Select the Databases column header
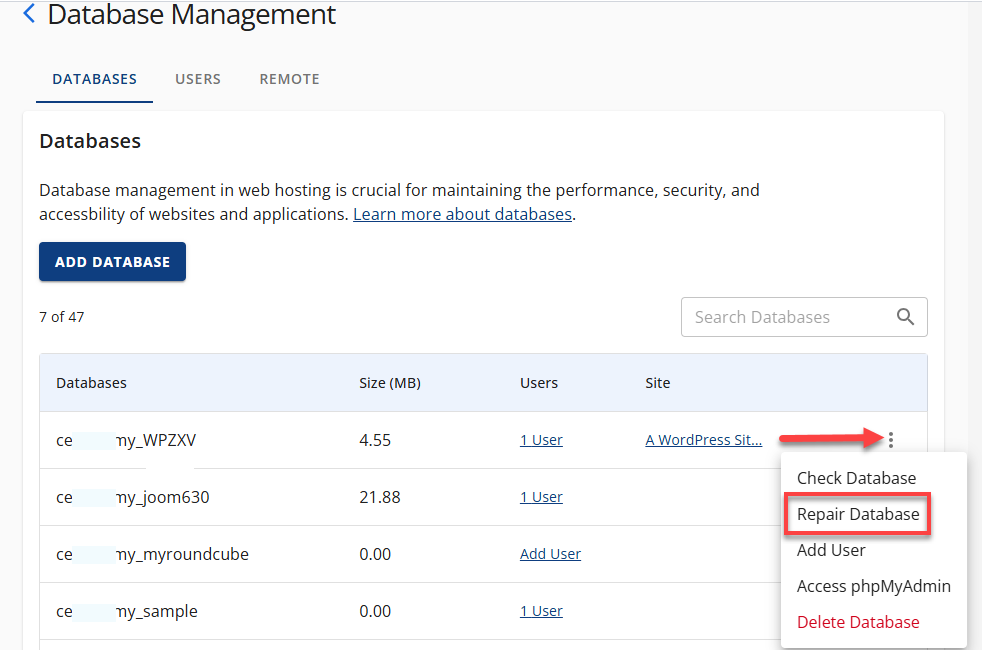The image size is (982, 650). click(x=92, y=382)
